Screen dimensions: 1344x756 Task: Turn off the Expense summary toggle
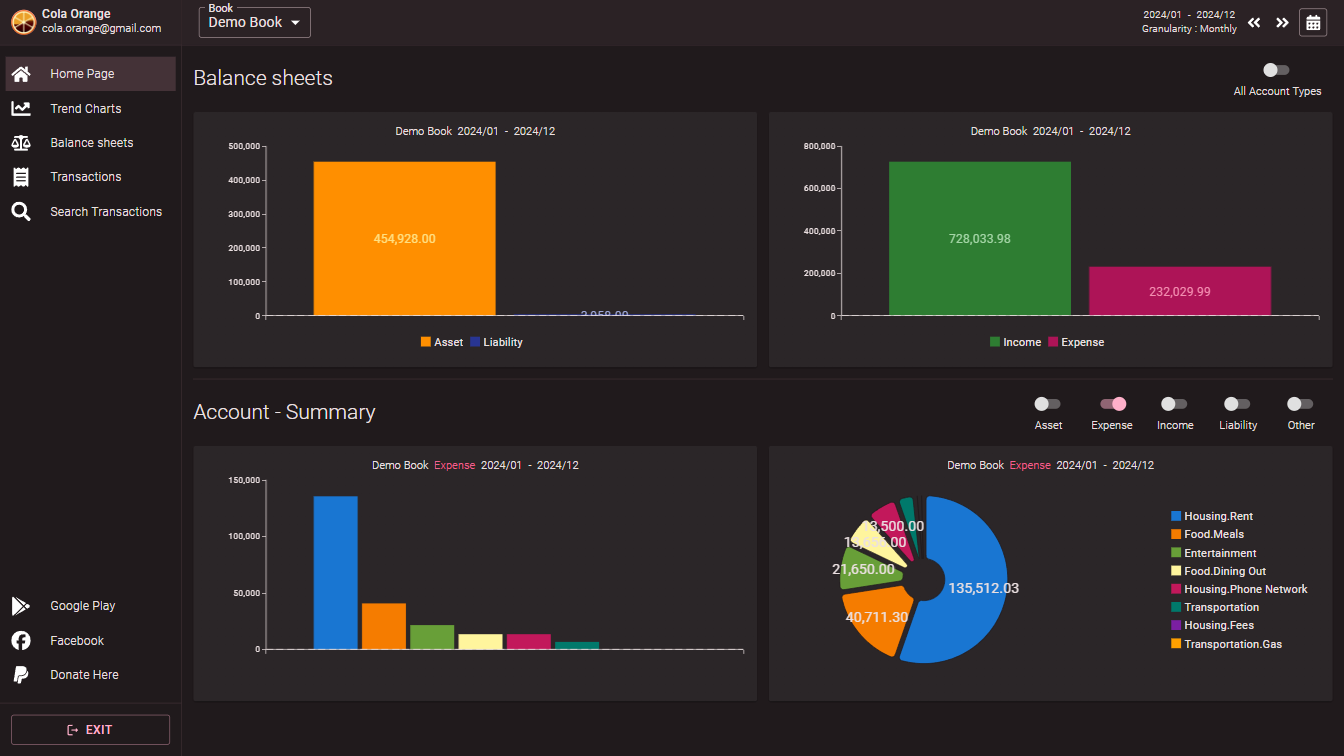1112,404
